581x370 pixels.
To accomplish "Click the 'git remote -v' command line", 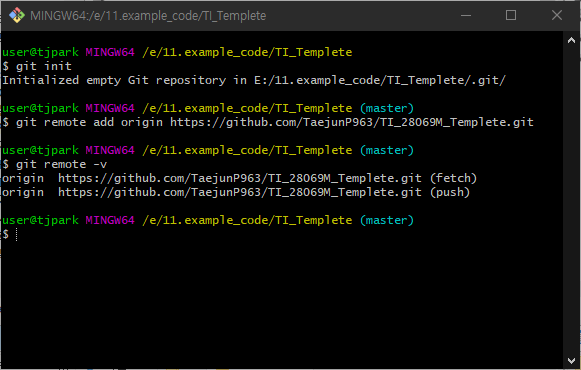I will (x=54, y=164).
